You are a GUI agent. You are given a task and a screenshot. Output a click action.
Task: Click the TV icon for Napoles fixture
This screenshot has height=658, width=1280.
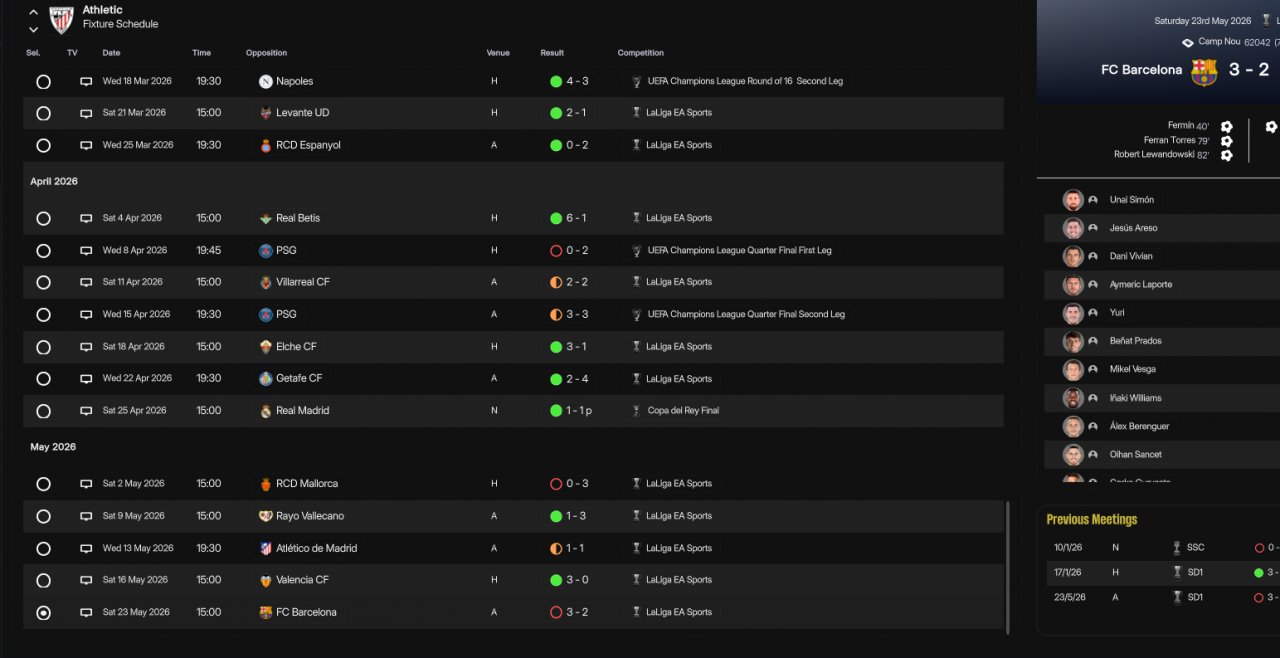(x=86, y=82)
